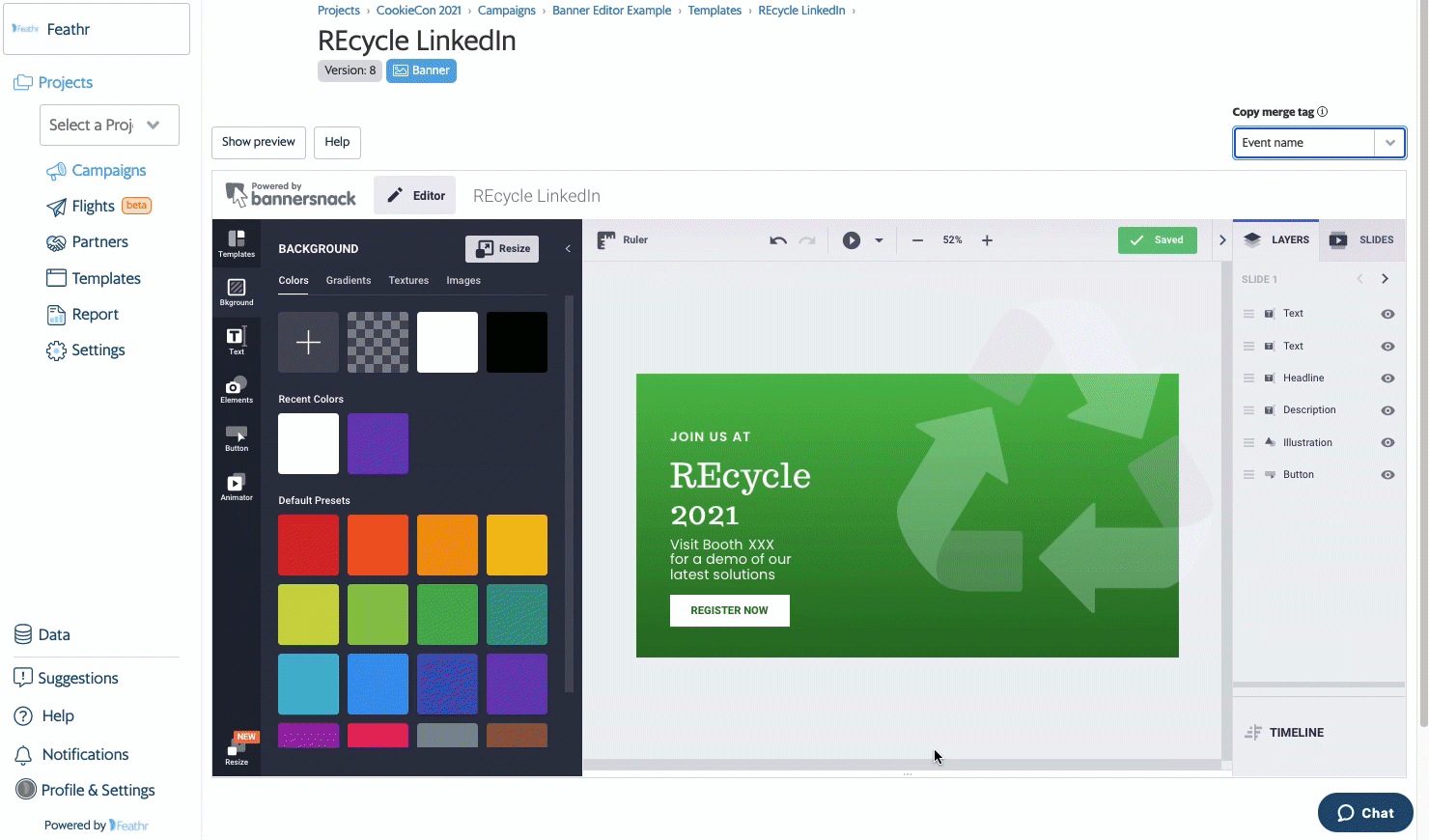This screenshot has height=840, width=1429.
Task: Select the Text tool icon
Action: [237, 341]
